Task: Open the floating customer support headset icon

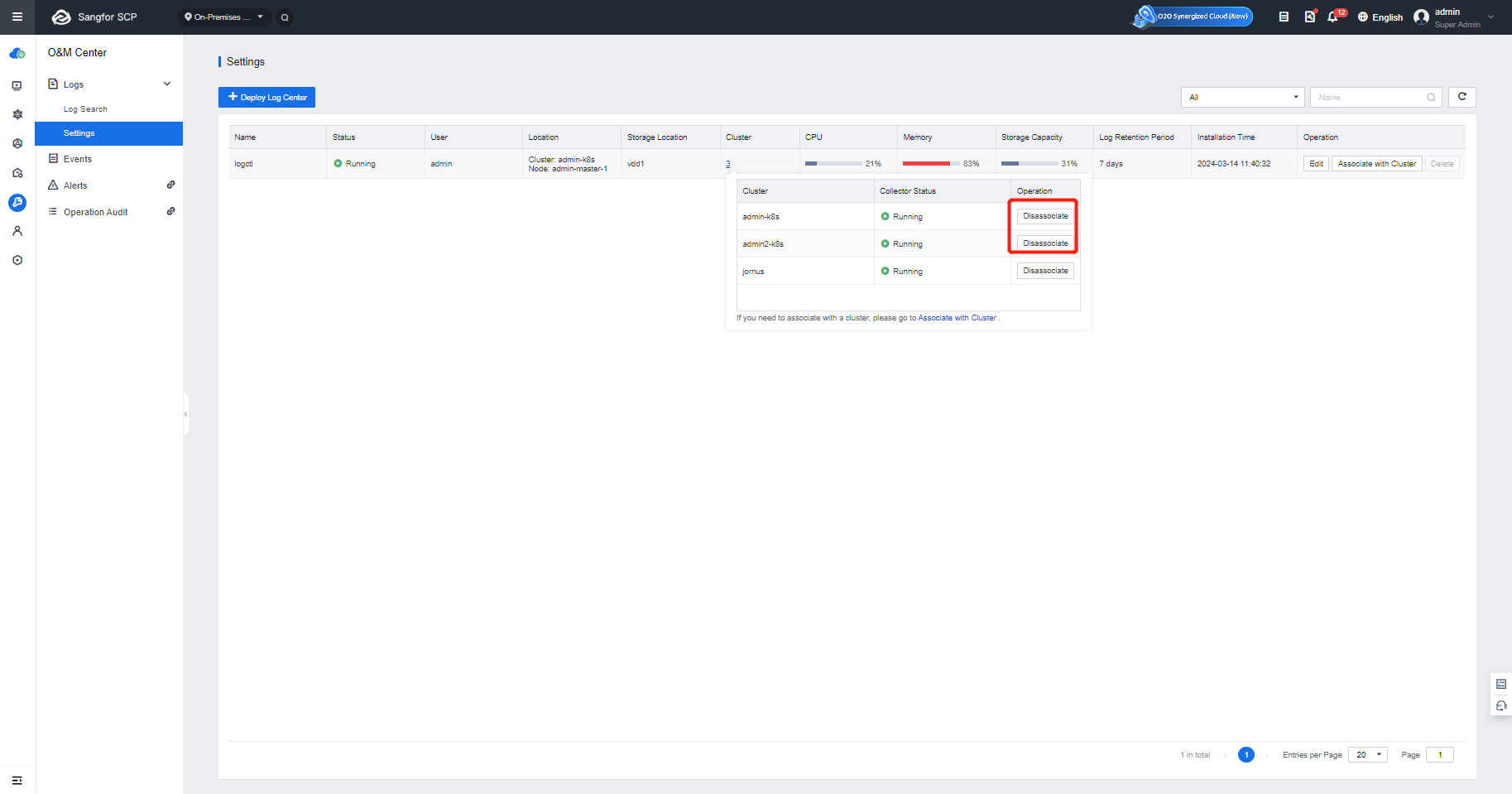Action: (1501, 705)
